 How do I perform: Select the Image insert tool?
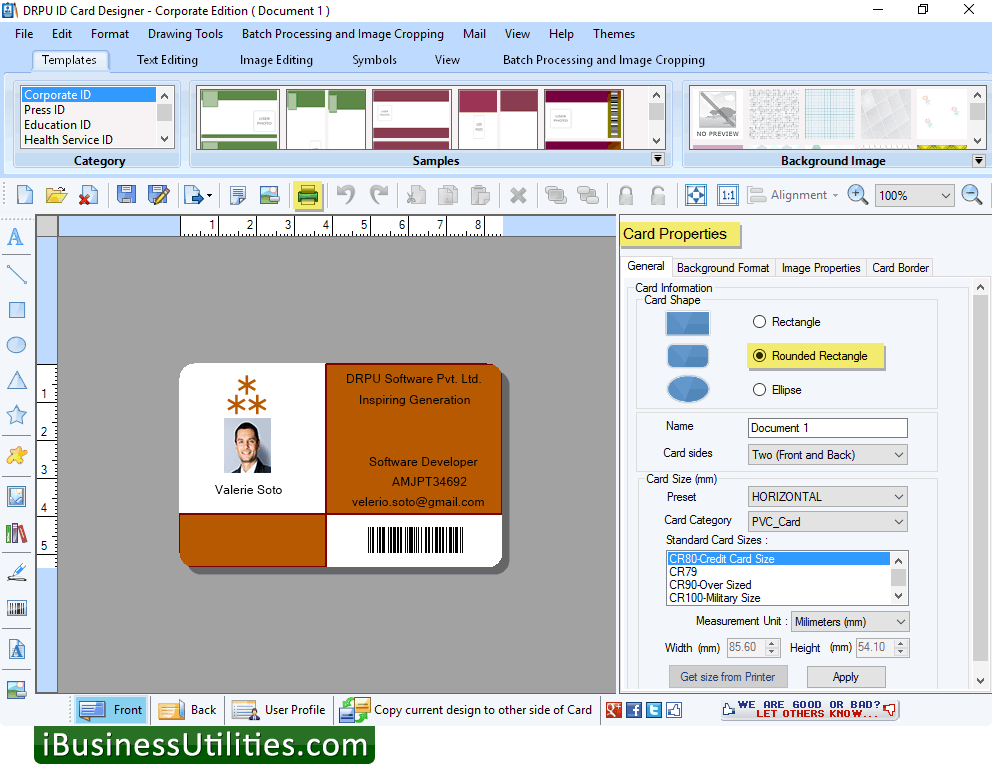click(x=16, y=496)
